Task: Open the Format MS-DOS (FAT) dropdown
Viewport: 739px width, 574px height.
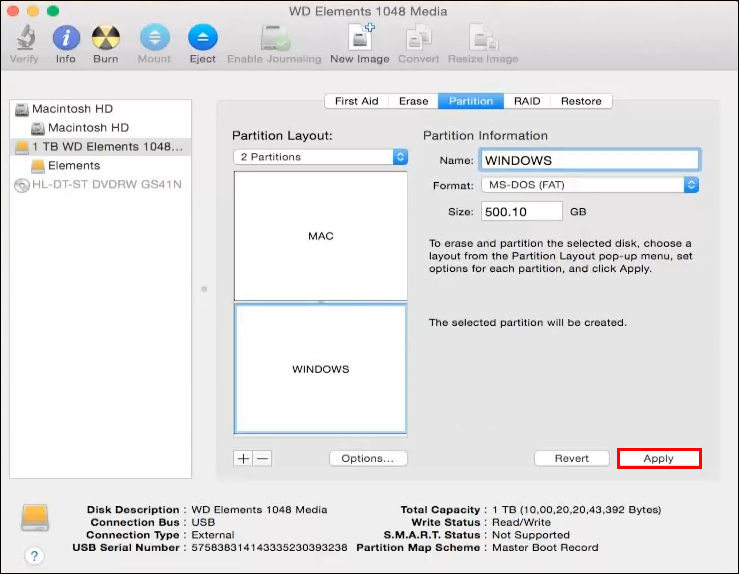Action: point(589,185)
